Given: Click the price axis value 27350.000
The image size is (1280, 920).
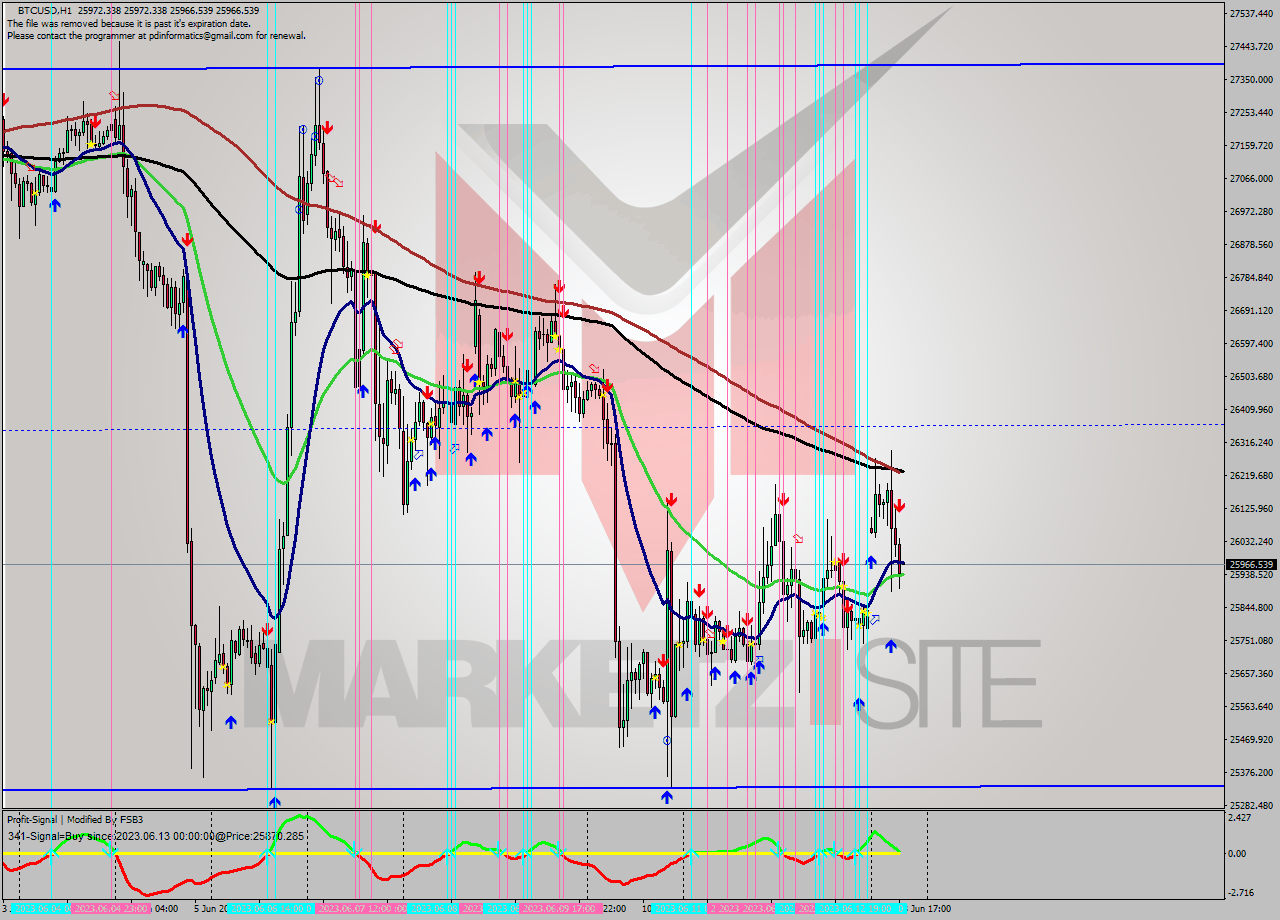Looking at the screenshot, I should point(1252,80).
